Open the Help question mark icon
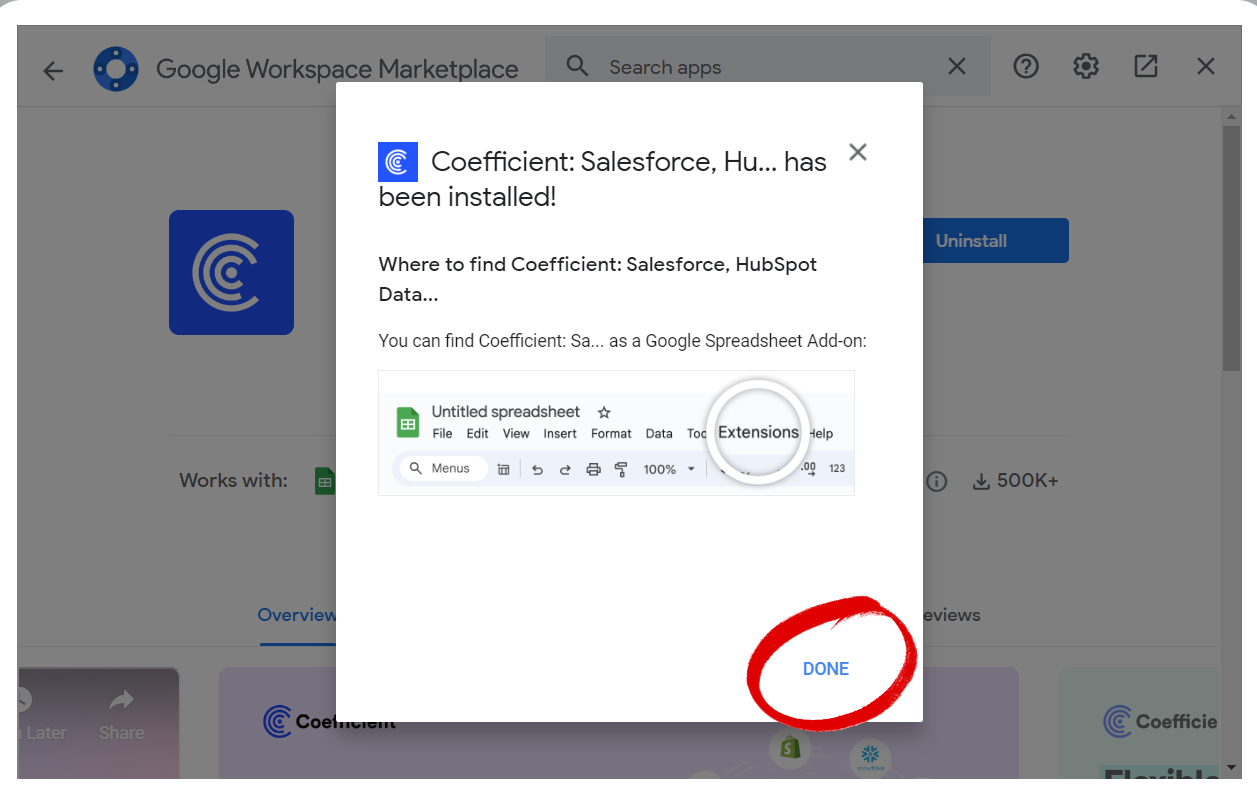Viewport: 1257px width, 786px height. click(x=1026, y=67)
